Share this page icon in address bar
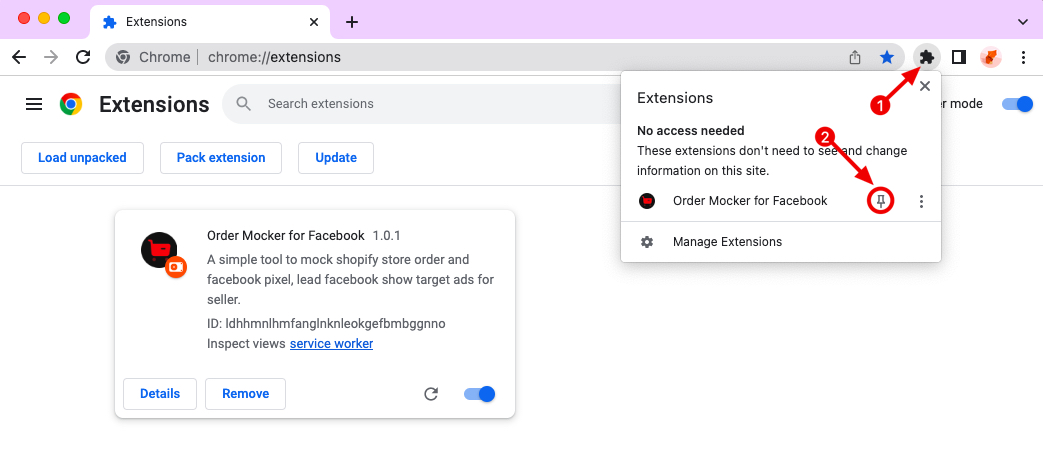This screenshot has width=1043, height=469. pyautogui.click(x=855, y=57)
